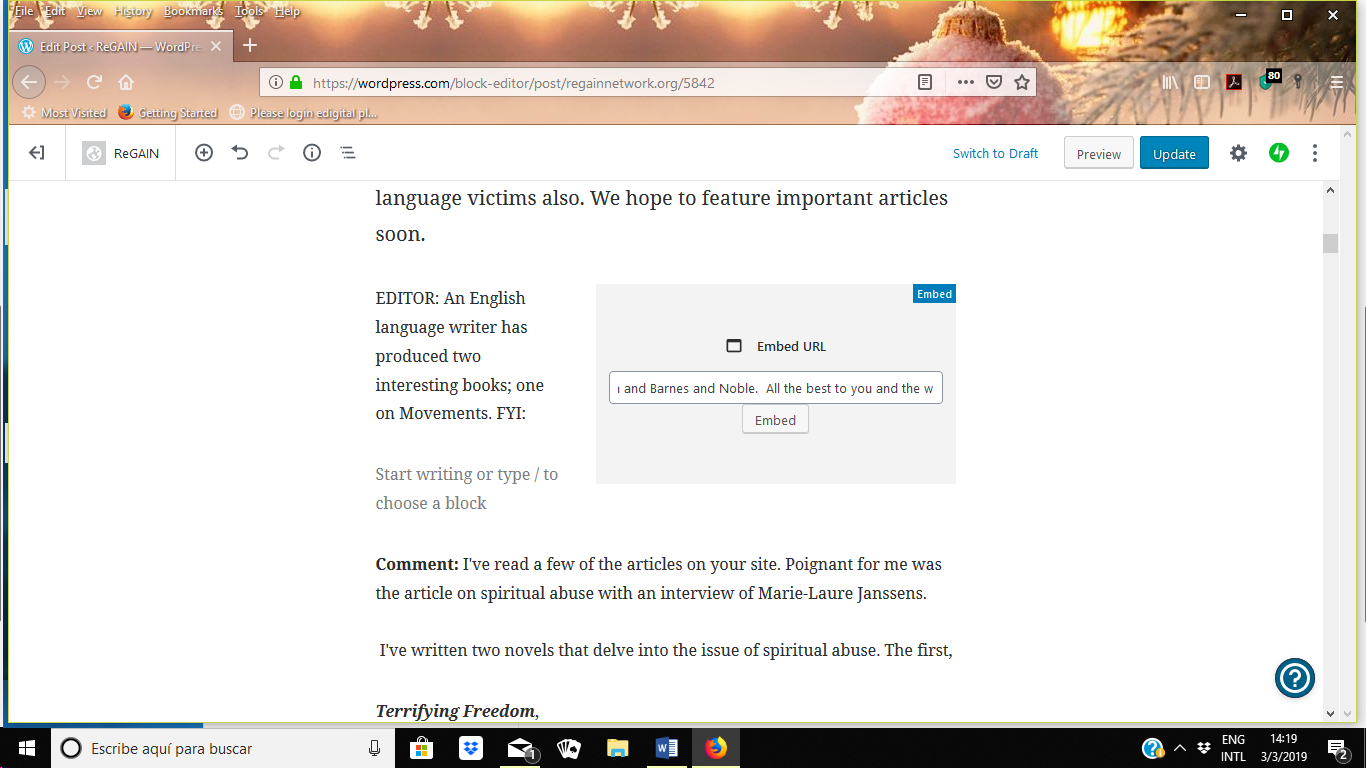
Task: Toggle Firefox reader view icon
Action: pyautogui.click(x=926, y=83)
